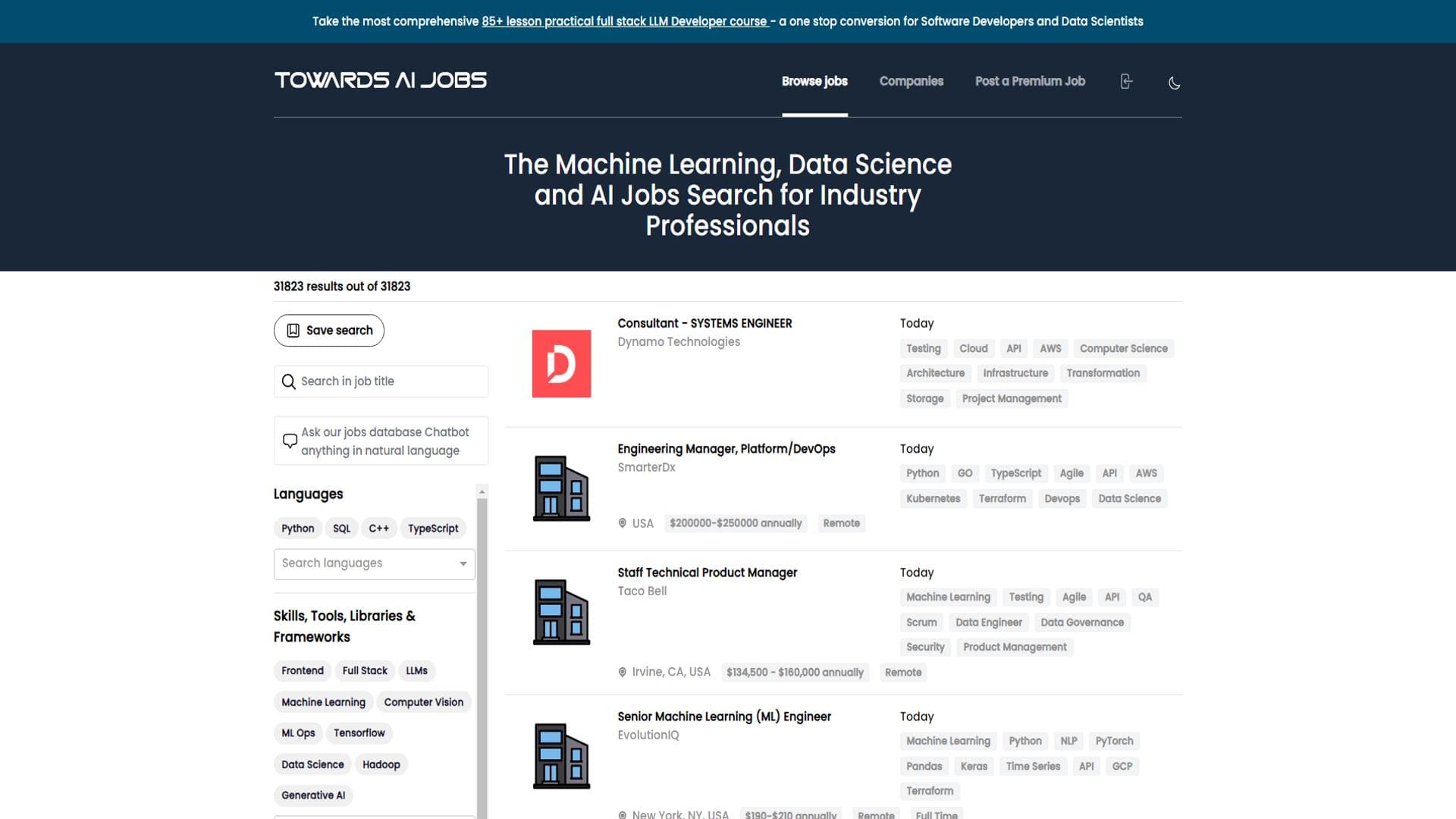
Task: Click the Data Governance tag
Action: 1081,623
